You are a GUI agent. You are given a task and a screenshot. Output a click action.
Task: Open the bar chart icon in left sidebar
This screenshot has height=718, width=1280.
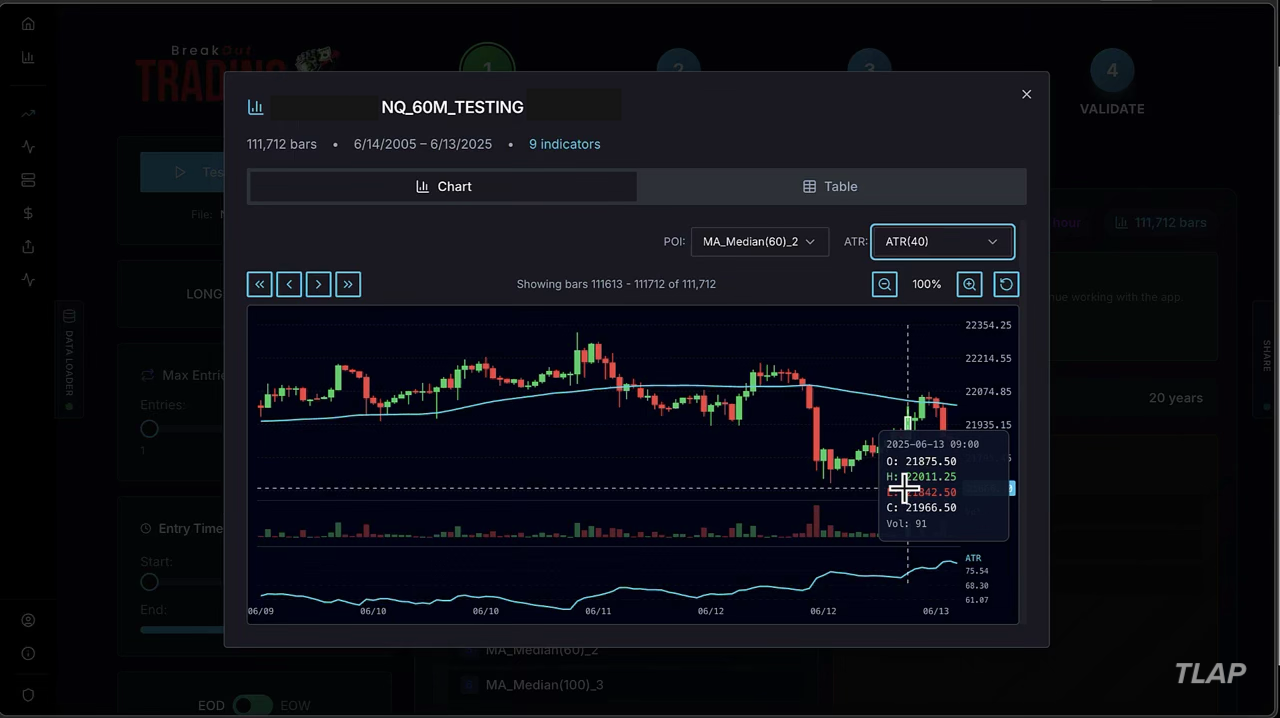point(28,57)
